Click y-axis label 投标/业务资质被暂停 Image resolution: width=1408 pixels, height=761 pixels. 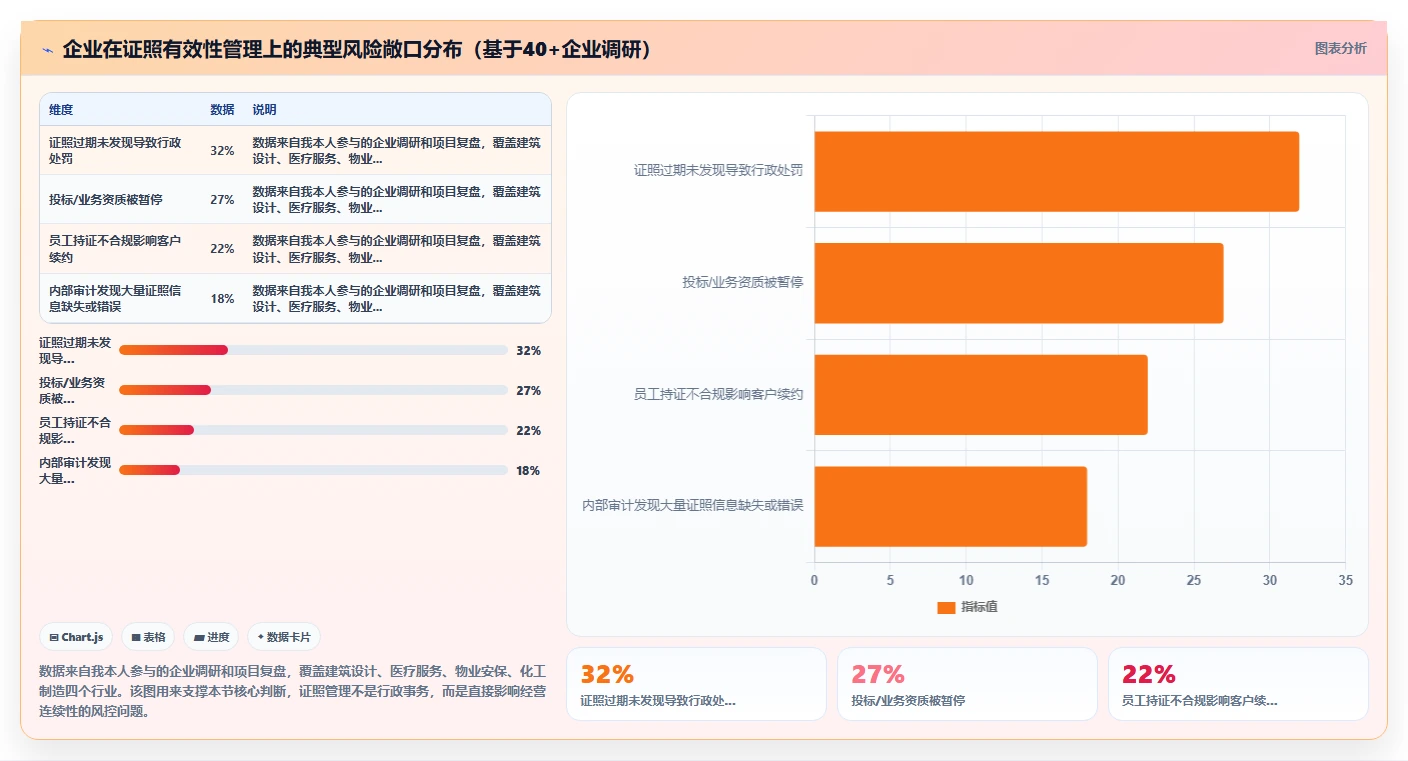[x=743, y=282]
